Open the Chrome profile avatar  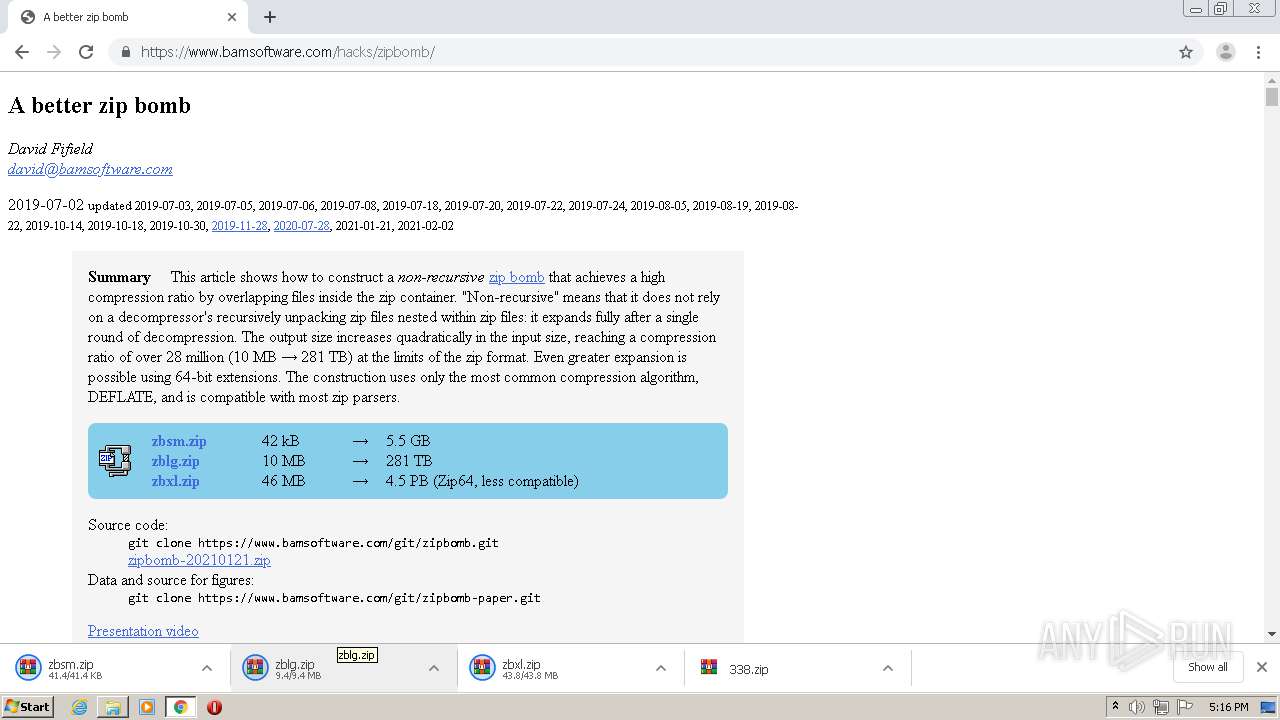pyautogui.click(x=1225, y=52)
